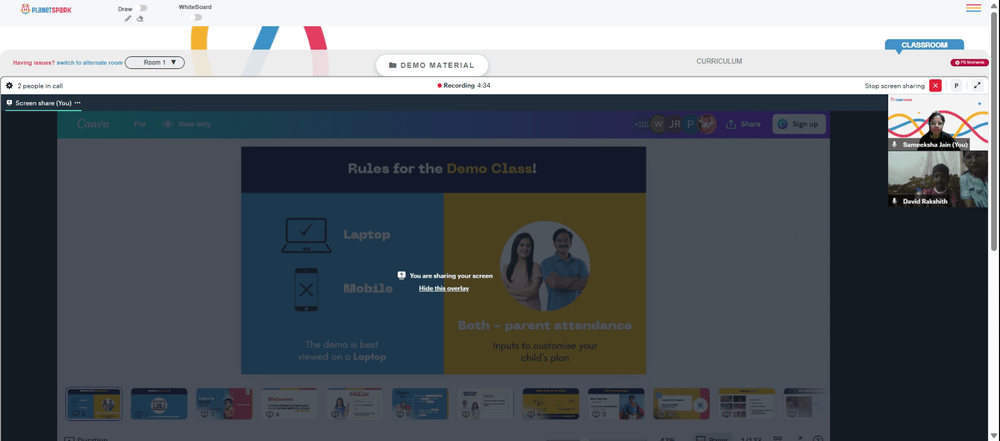The width and height of the screenshot is (1000, 441).
Task: Click the P collaborator avatar in Canva
Action: [690, 124]
